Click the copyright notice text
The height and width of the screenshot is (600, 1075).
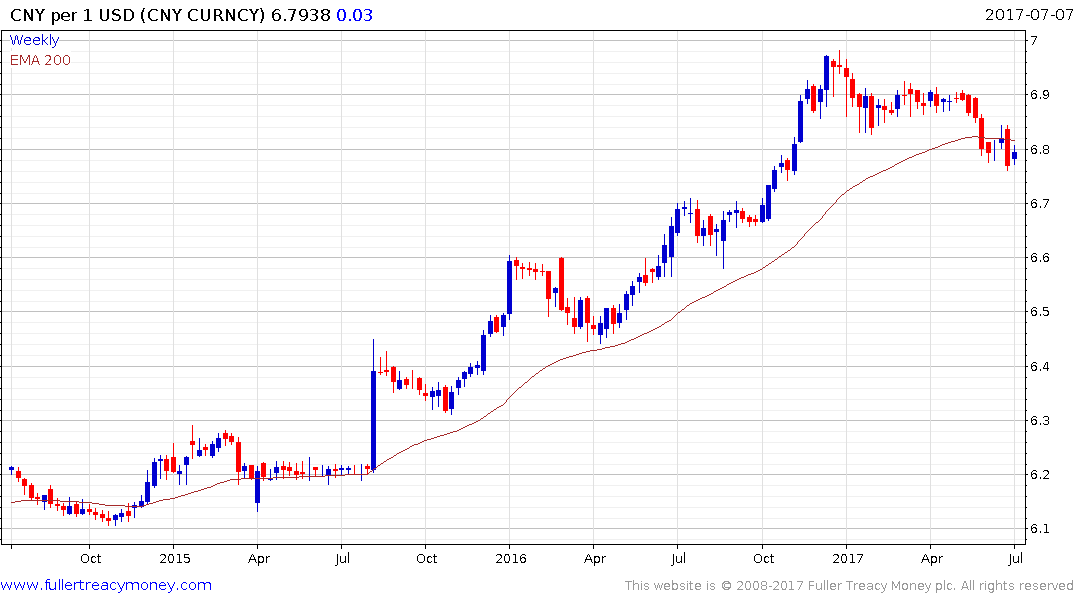(x=849, y=586)
